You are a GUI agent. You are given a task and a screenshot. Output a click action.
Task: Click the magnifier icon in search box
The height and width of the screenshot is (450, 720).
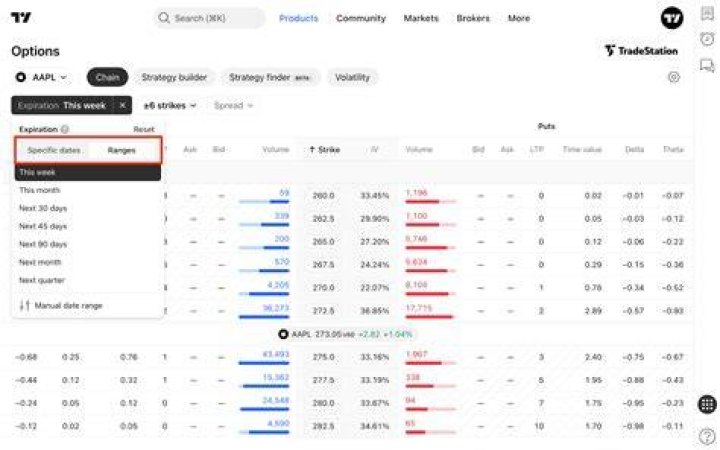[x=163, y=18]
